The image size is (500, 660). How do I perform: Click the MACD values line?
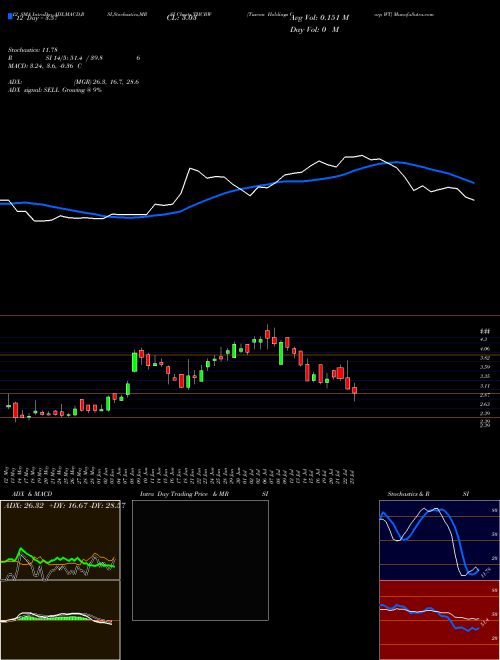[x=45, y=66]
